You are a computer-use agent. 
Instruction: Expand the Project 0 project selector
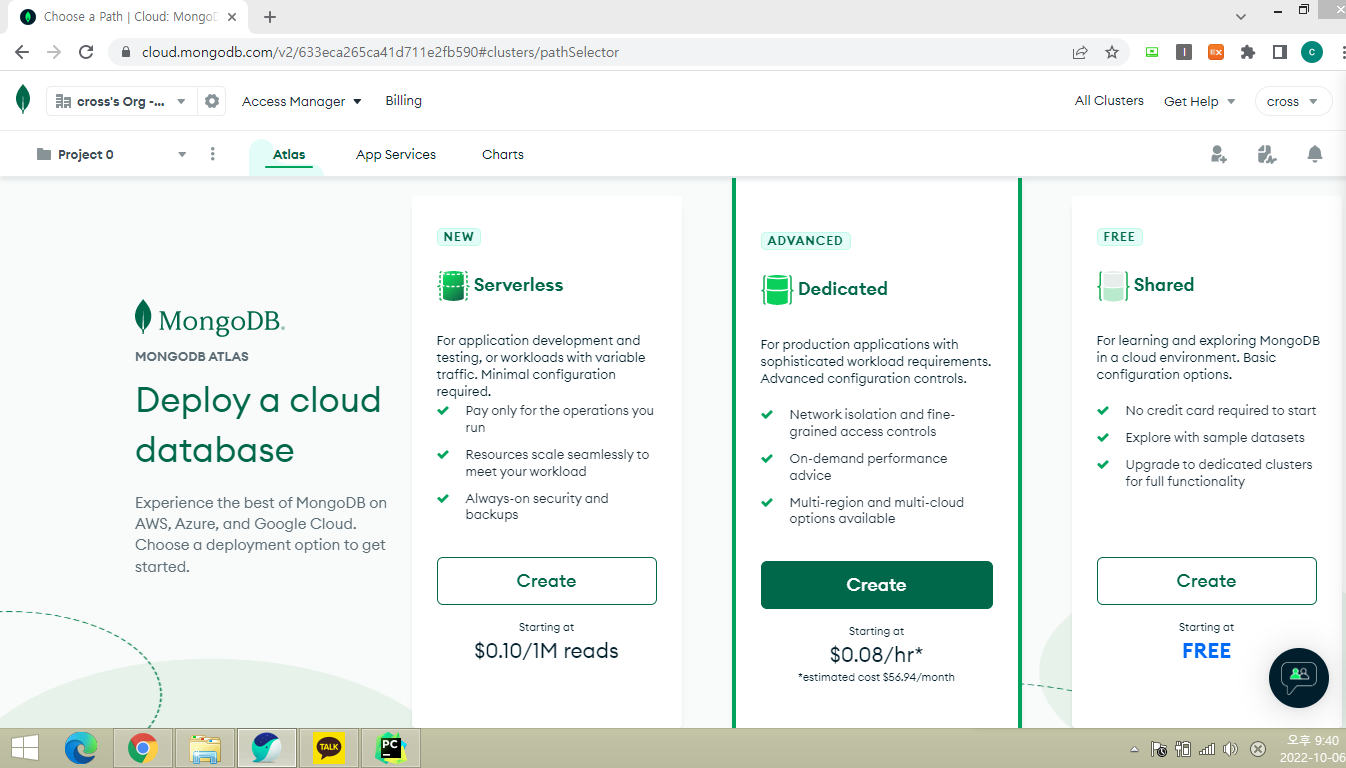(111, 154)
